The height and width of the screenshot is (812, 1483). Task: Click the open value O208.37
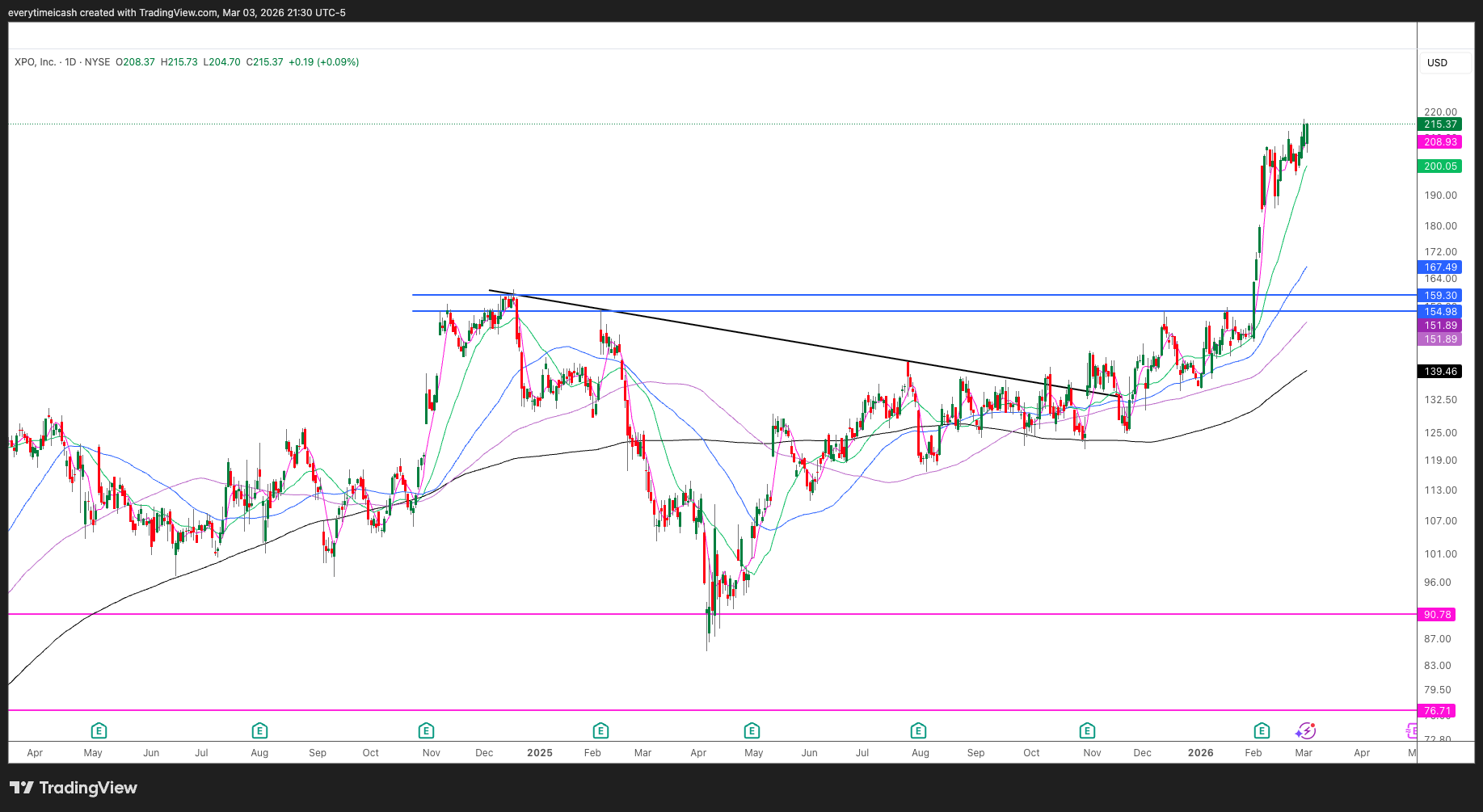click(x=135, y=62)
